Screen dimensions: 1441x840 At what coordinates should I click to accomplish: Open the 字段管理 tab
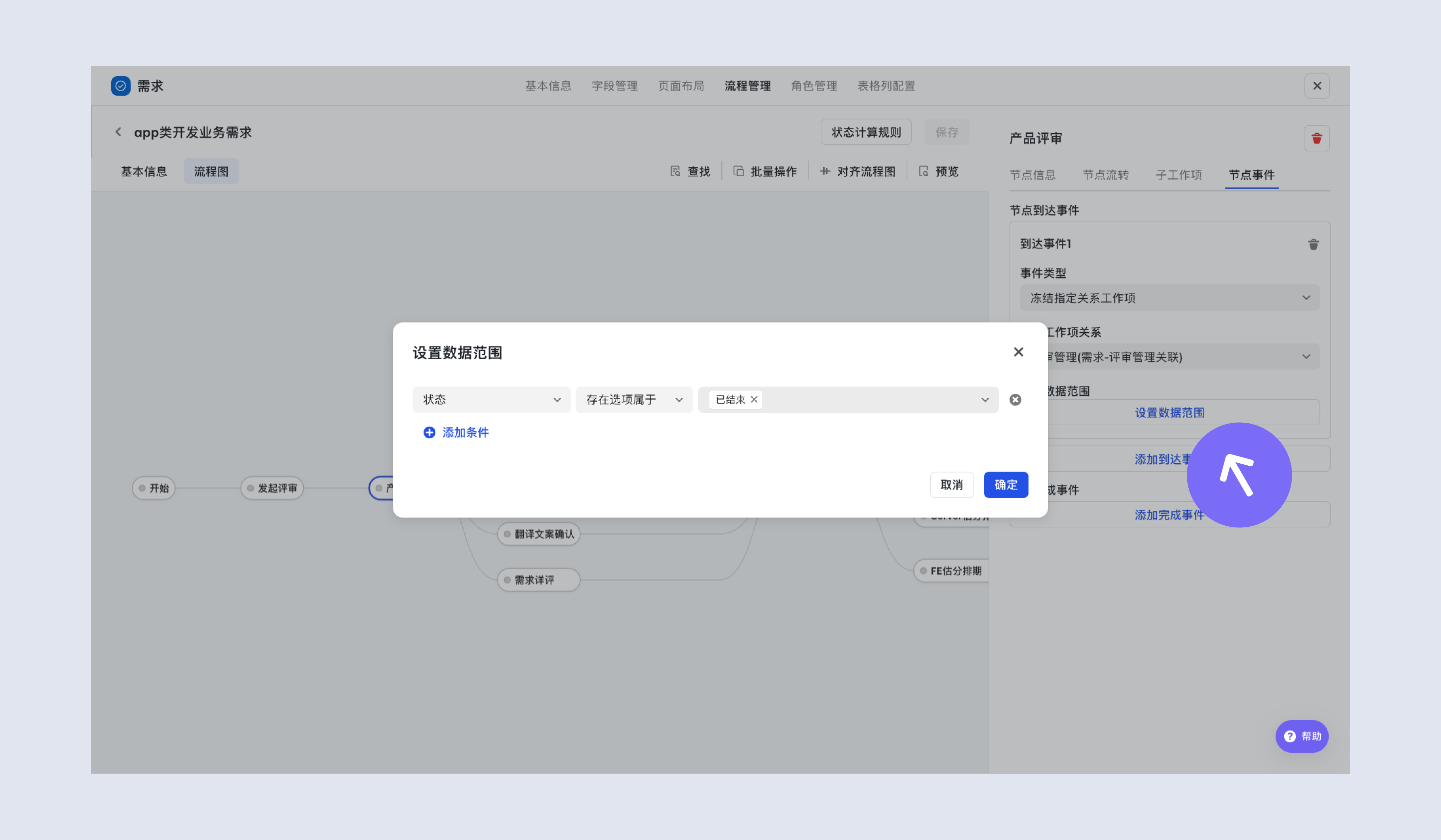pyautogui.click(x=614, y=86)
